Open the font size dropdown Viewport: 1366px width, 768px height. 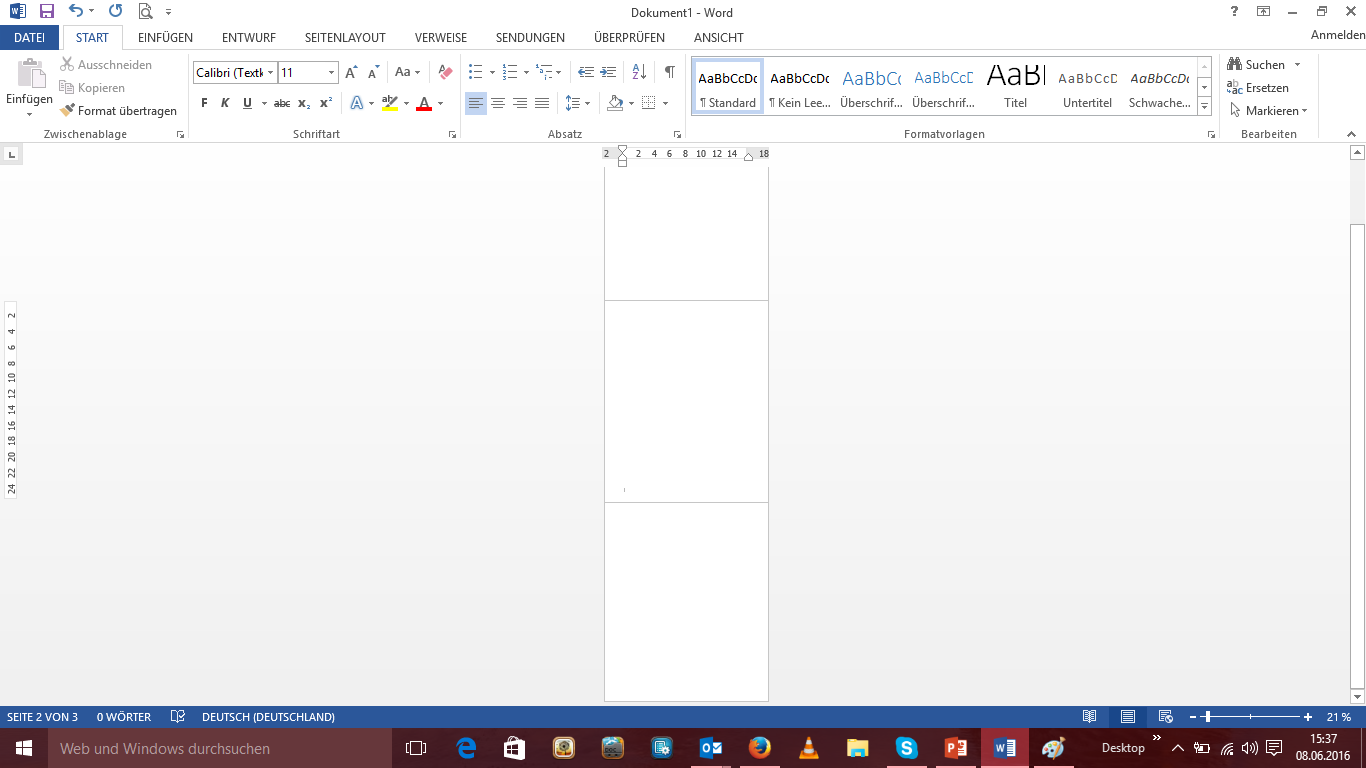click(332, 73)
